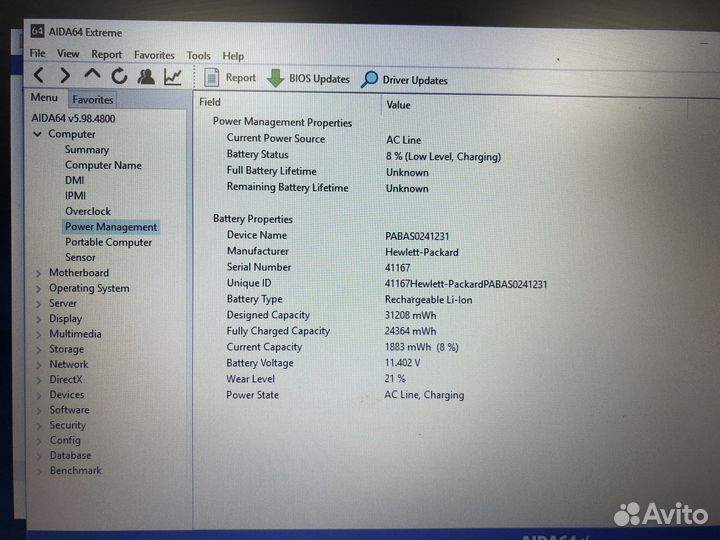Open the Favorites menu in menu bar
Viewport: 720px width, 540px height.
(154, 55)
